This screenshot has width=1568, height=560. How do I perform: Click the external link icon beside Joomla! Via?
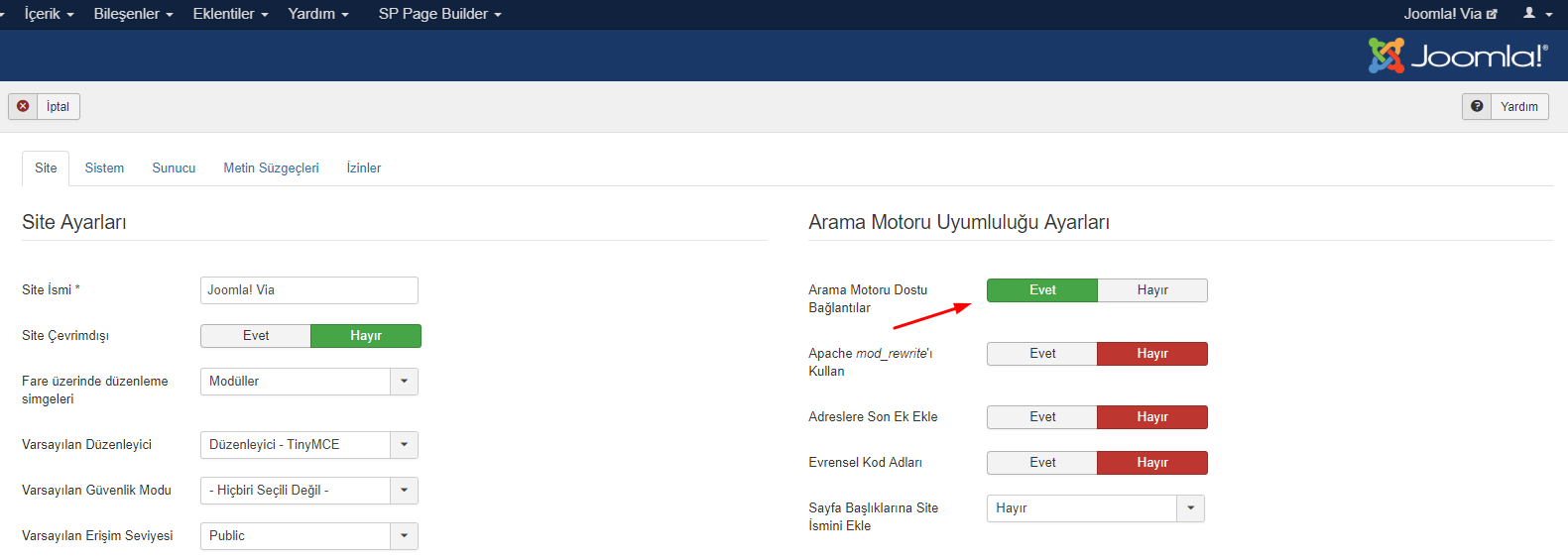[x=1492, y=14]
